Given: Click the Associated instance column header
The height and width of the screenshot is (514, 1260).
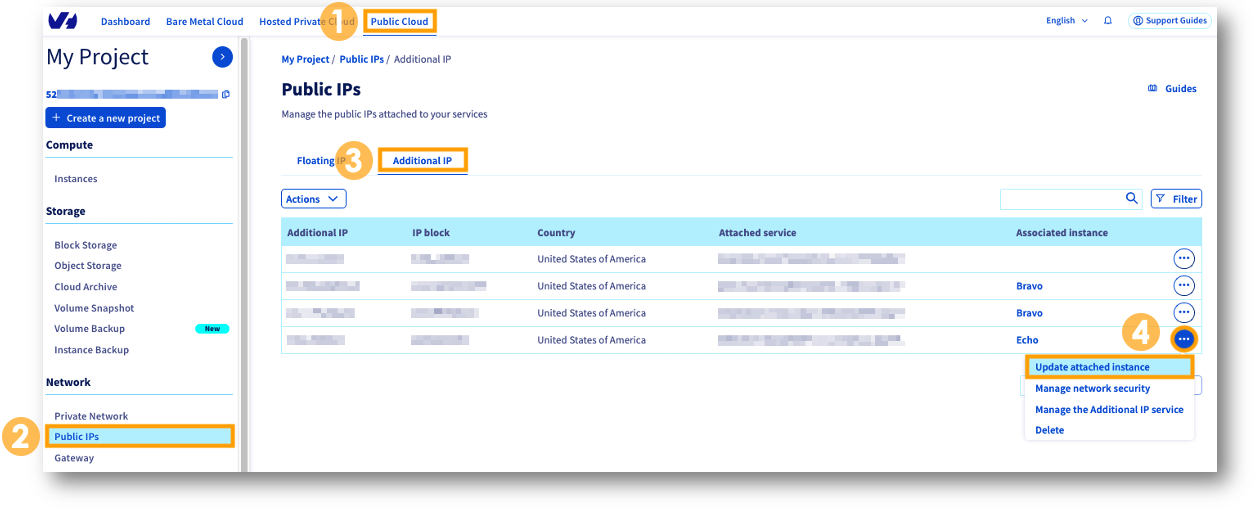Looking at the screenshot, I should (1062, 232).
